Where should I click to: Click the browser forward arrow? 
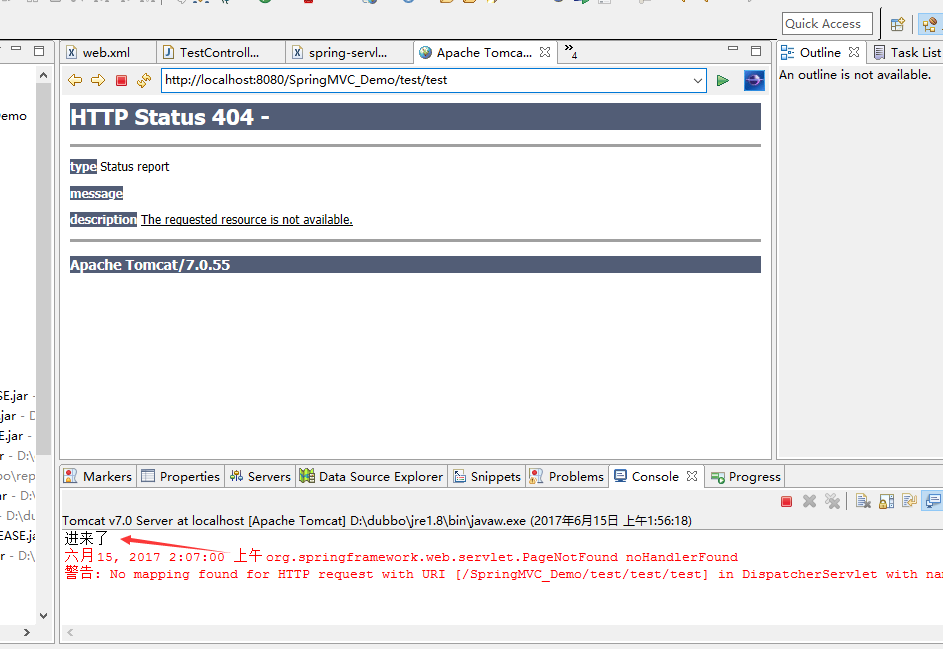click(97, 80)
